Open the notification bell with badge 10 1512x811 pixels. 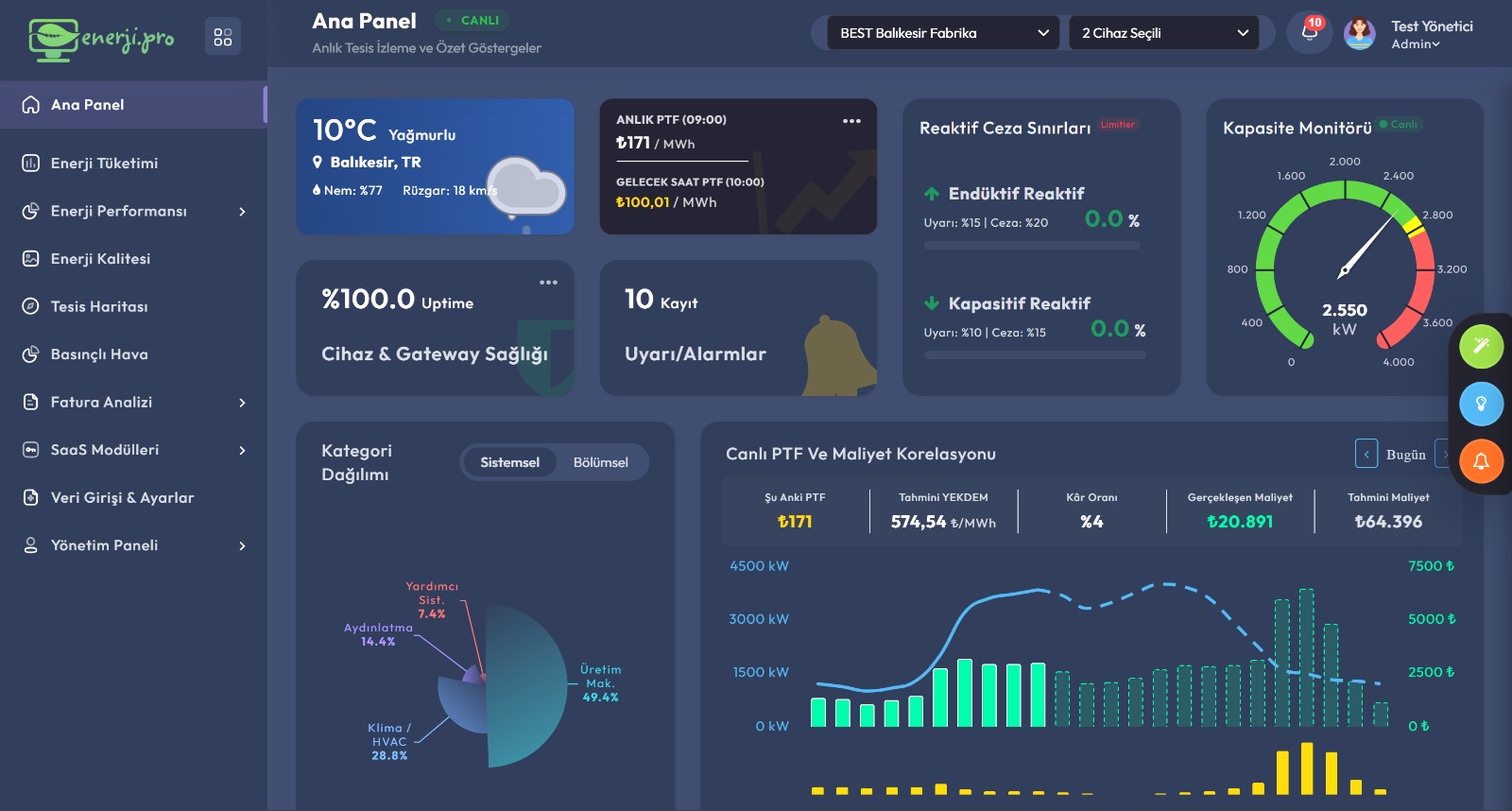1309,32
